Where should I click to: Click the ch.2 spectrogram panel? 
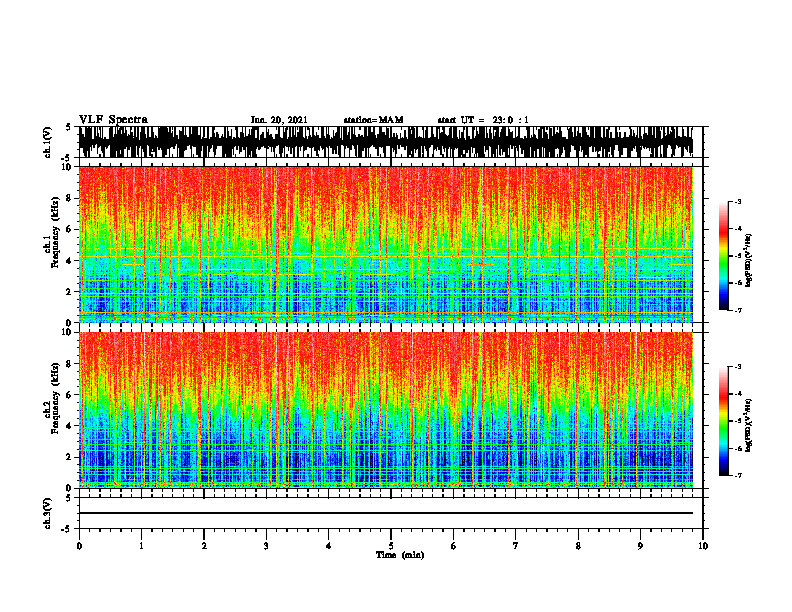coord(385,410)
